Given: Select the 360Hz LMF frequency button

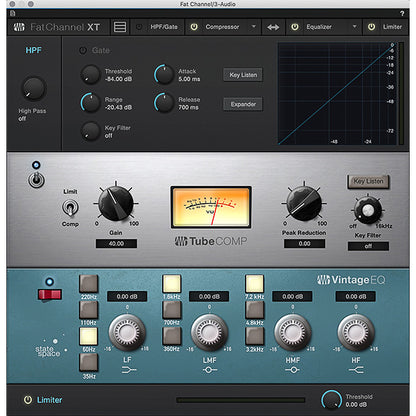Looking at the screenshot, I should [x=172, y=336].
